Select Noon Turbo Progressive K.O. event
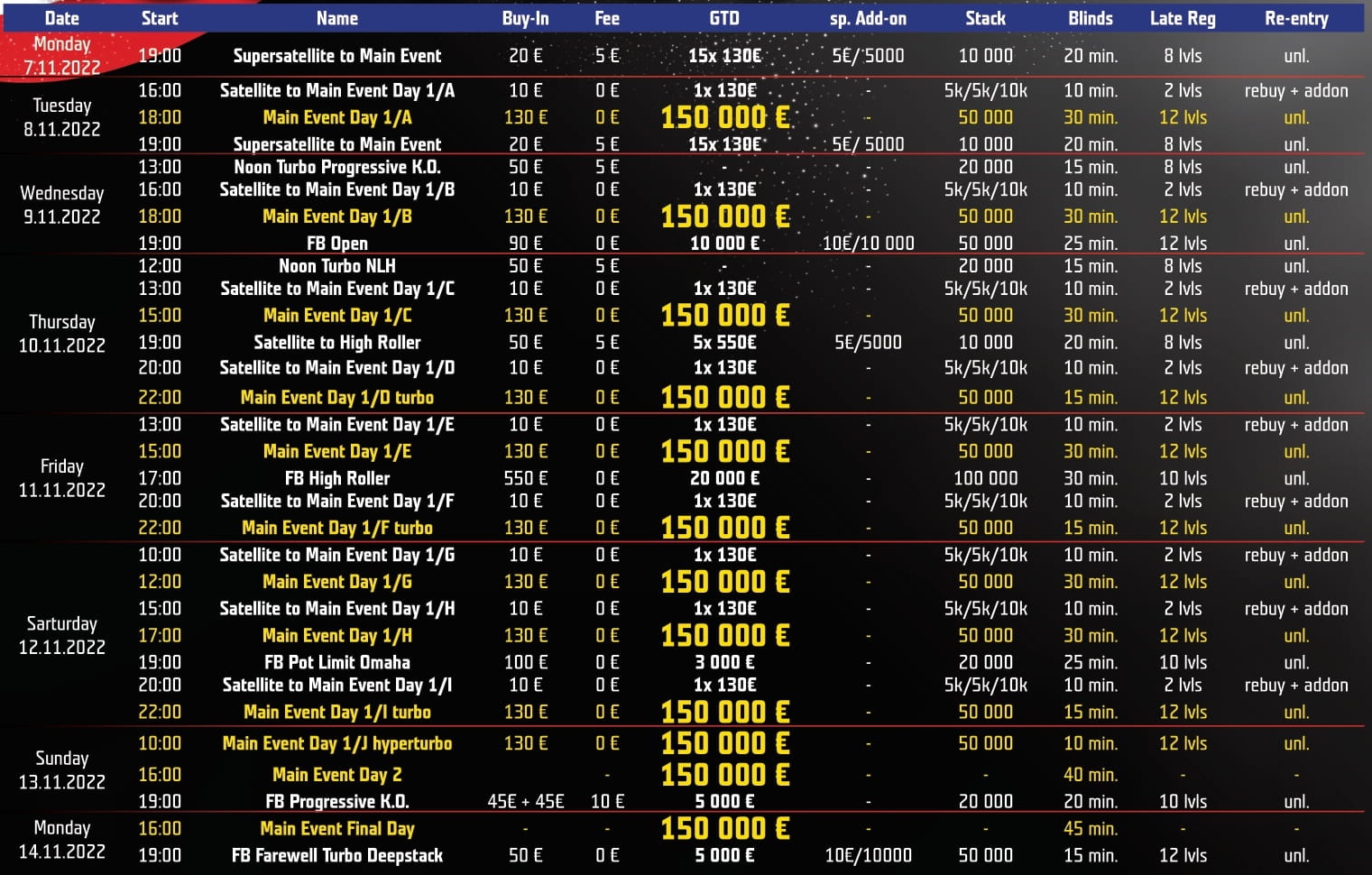1372x875 pixels. (336, 167)
